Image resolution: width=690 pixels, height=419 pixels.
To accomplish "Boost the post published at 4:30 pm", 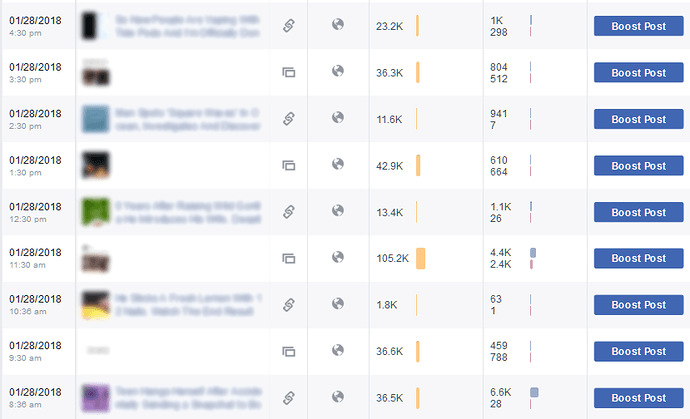I will tap(639, 26).
